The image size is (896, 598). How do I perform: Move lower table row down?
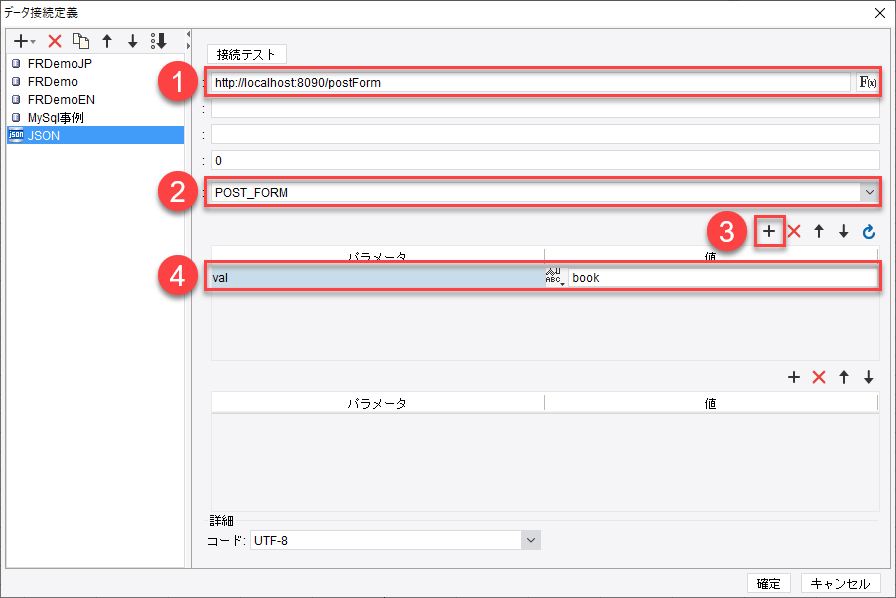coord(869,377)
